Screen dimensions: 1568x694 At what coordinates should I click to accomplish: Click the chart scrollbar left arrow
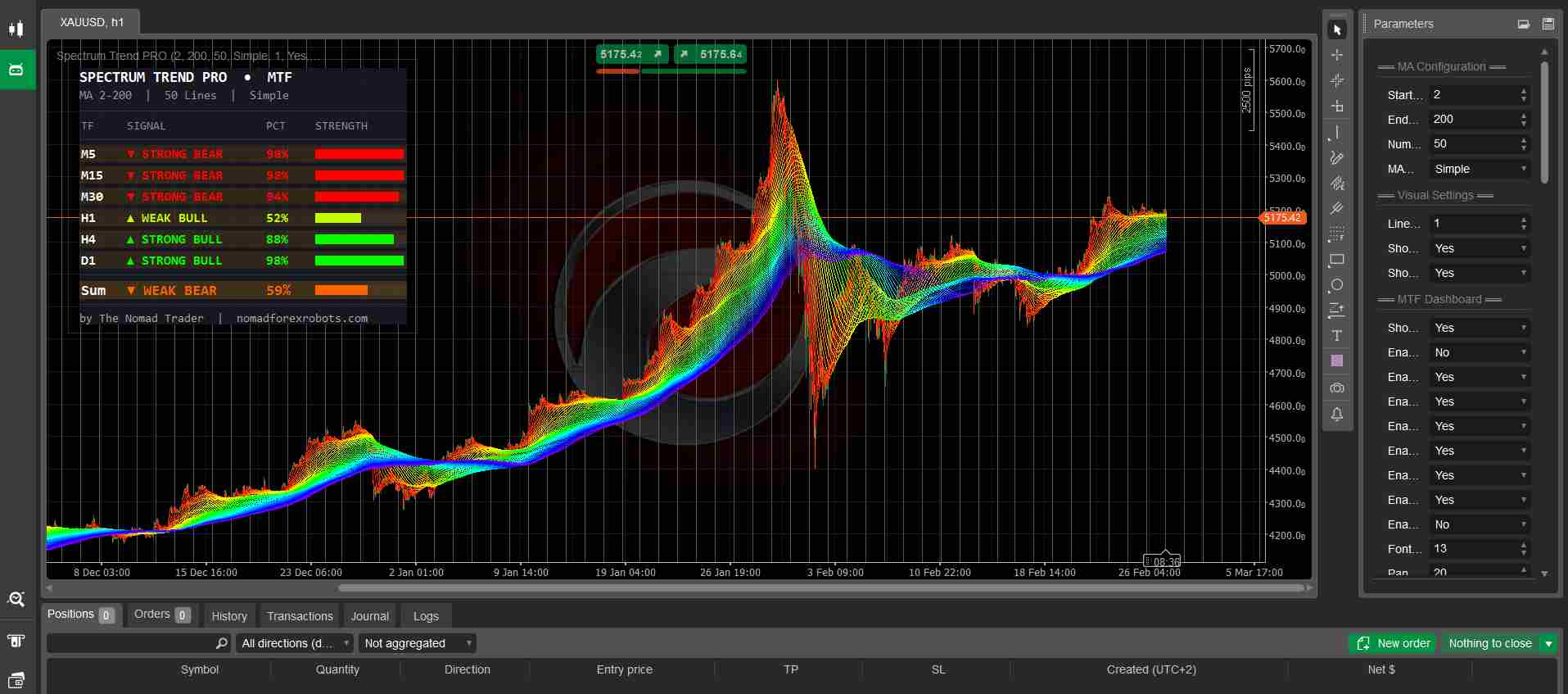[x=50, y=587]
